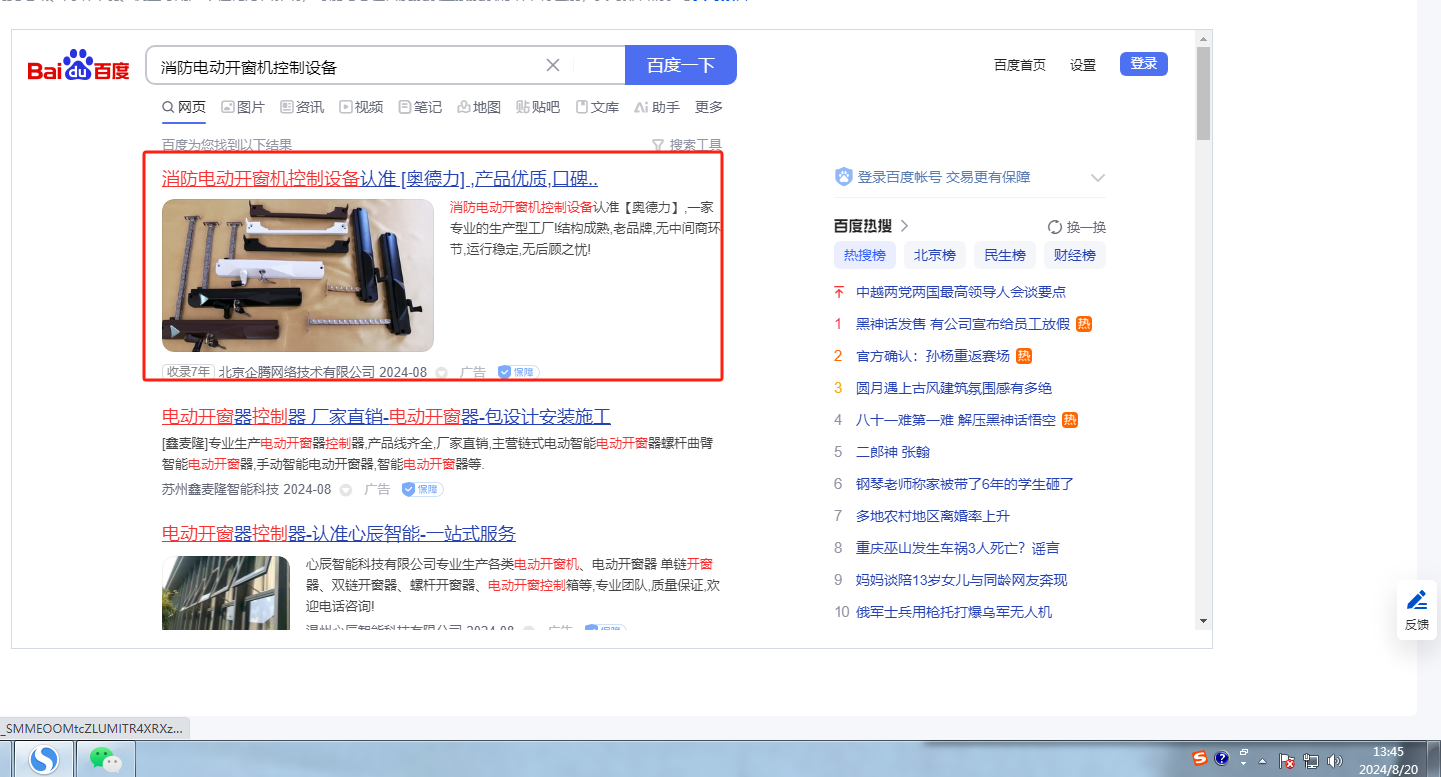Screen dimensions: 1441x777
Task: Click the 收录7年 badge
Action: tap(188, 372)
